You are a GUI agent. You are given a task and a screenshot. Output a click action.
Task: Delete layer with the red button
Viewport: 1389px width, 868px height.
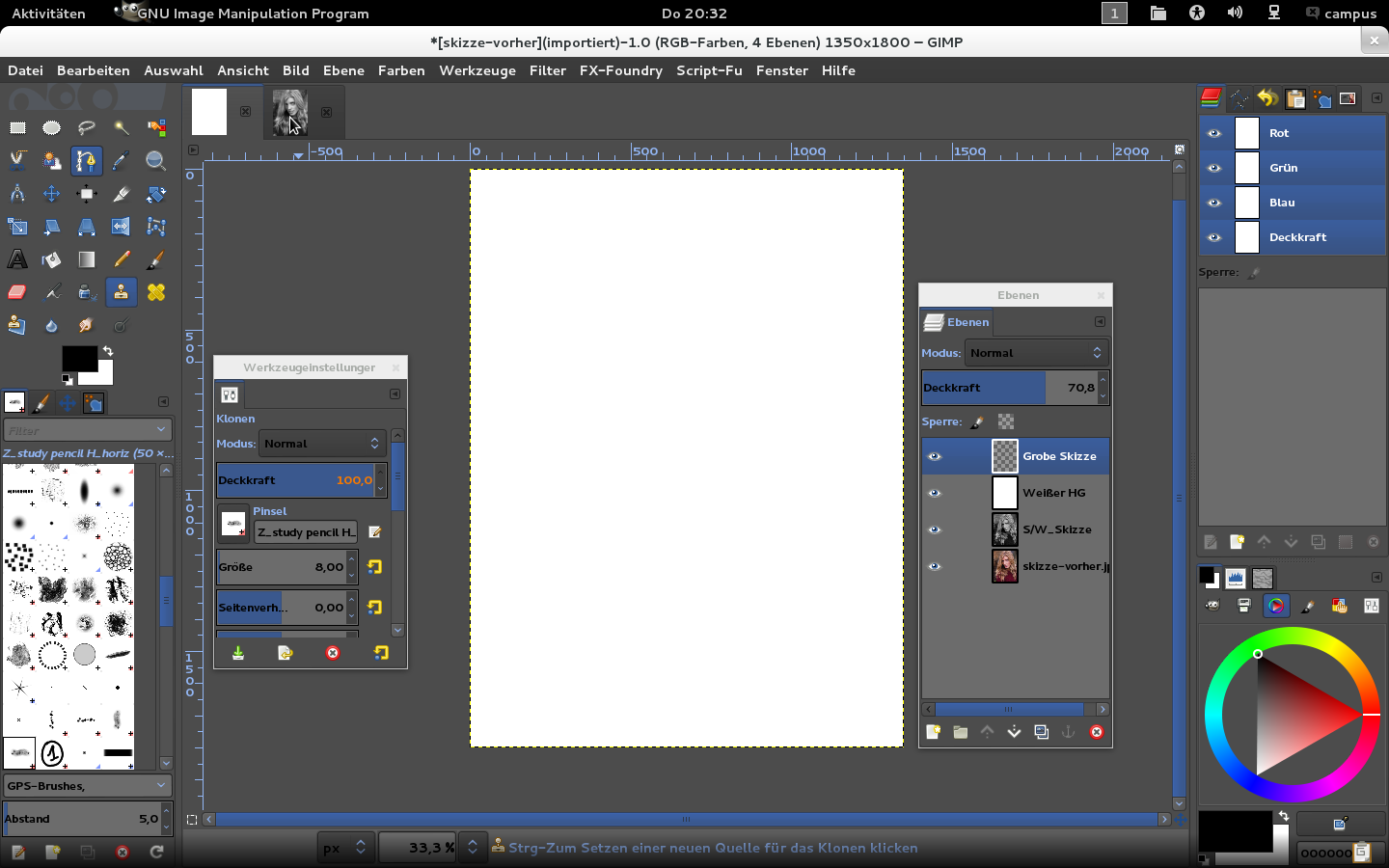coord(1097,732)
